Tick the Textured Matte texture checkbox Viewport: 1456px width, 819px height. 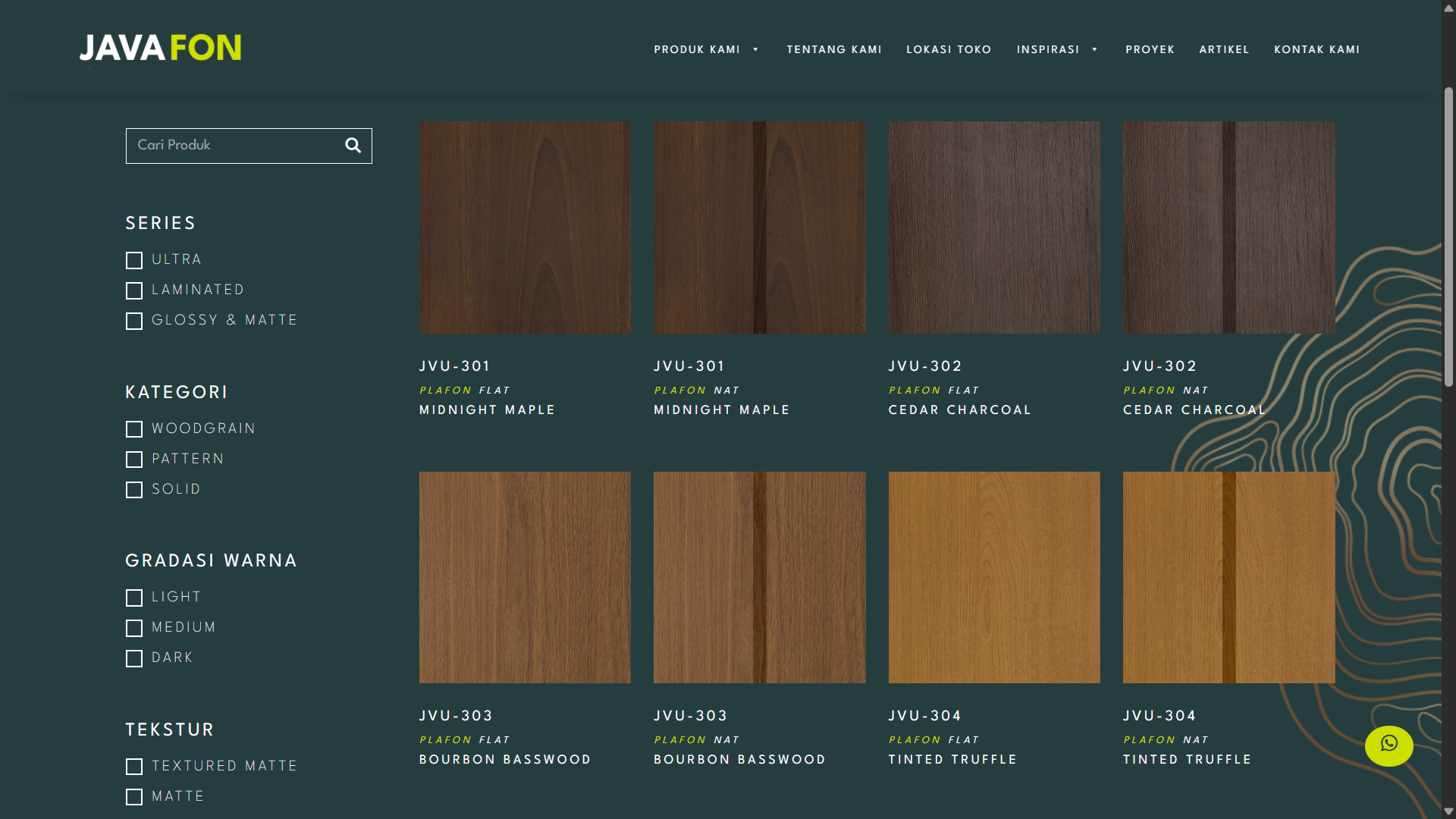click(x=134, y=767)
